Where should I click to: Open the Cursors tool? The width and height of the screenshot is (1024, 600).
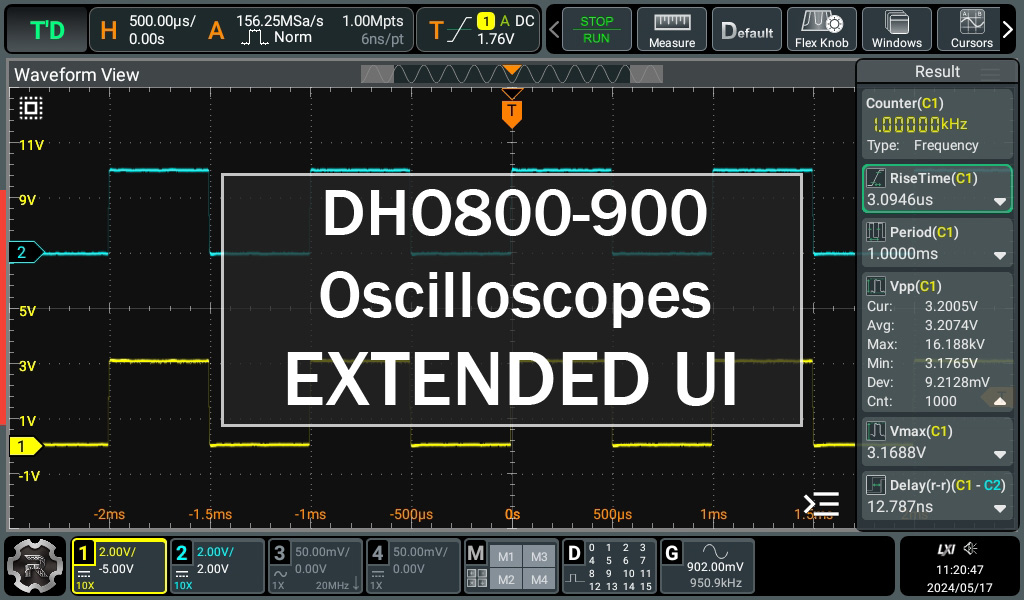coord(971,30)
